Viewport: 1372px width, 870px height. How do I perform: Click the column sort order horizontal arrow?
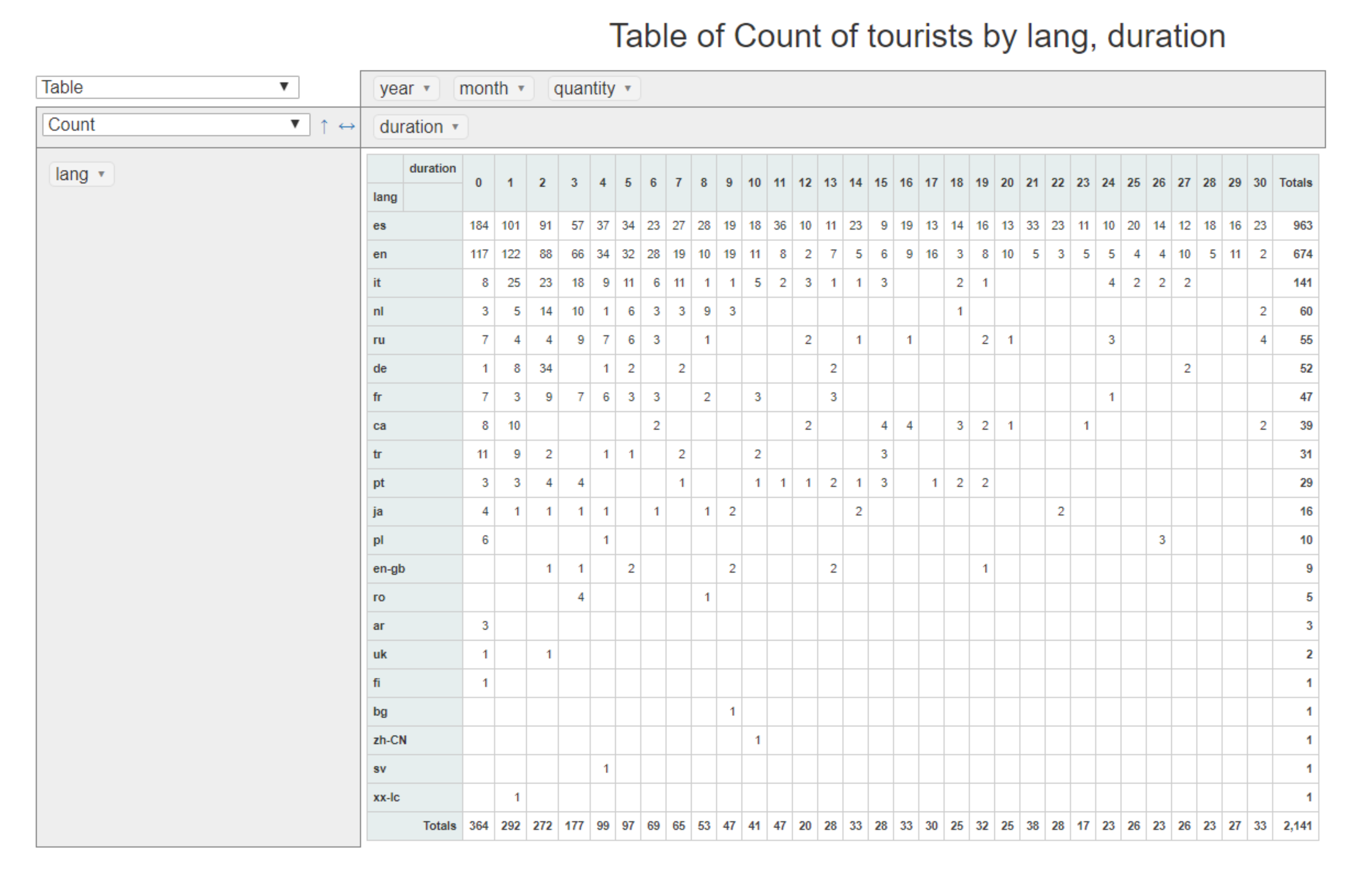[x=346, y=126]
